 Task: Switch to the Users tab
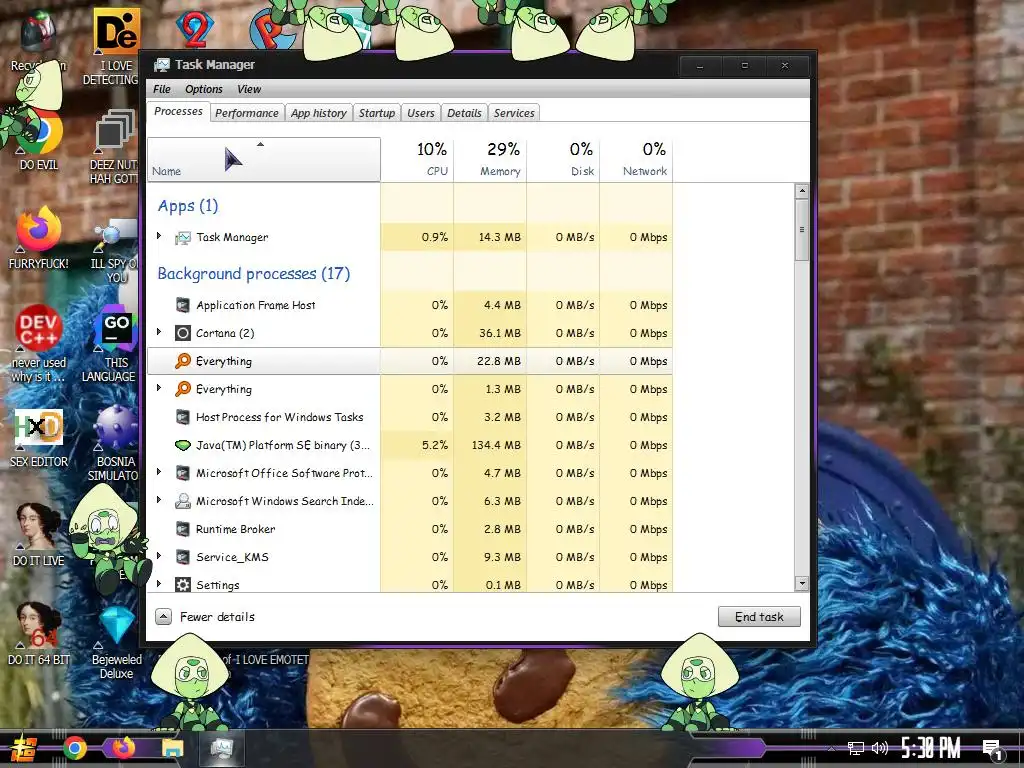tap(421, 113)
